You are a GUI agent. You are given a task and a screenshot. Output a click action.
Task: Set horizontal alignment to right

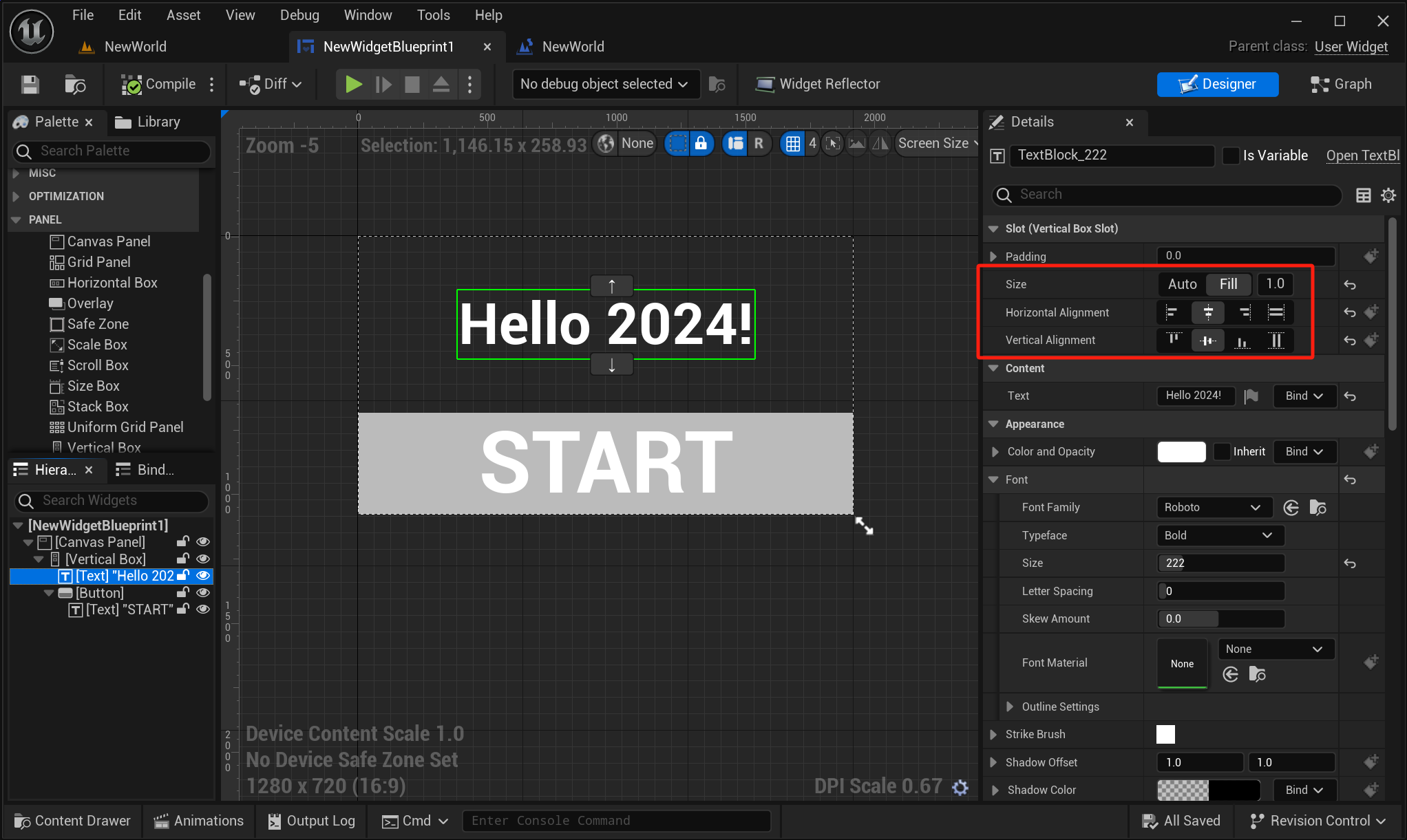(x=1245, y=312)
